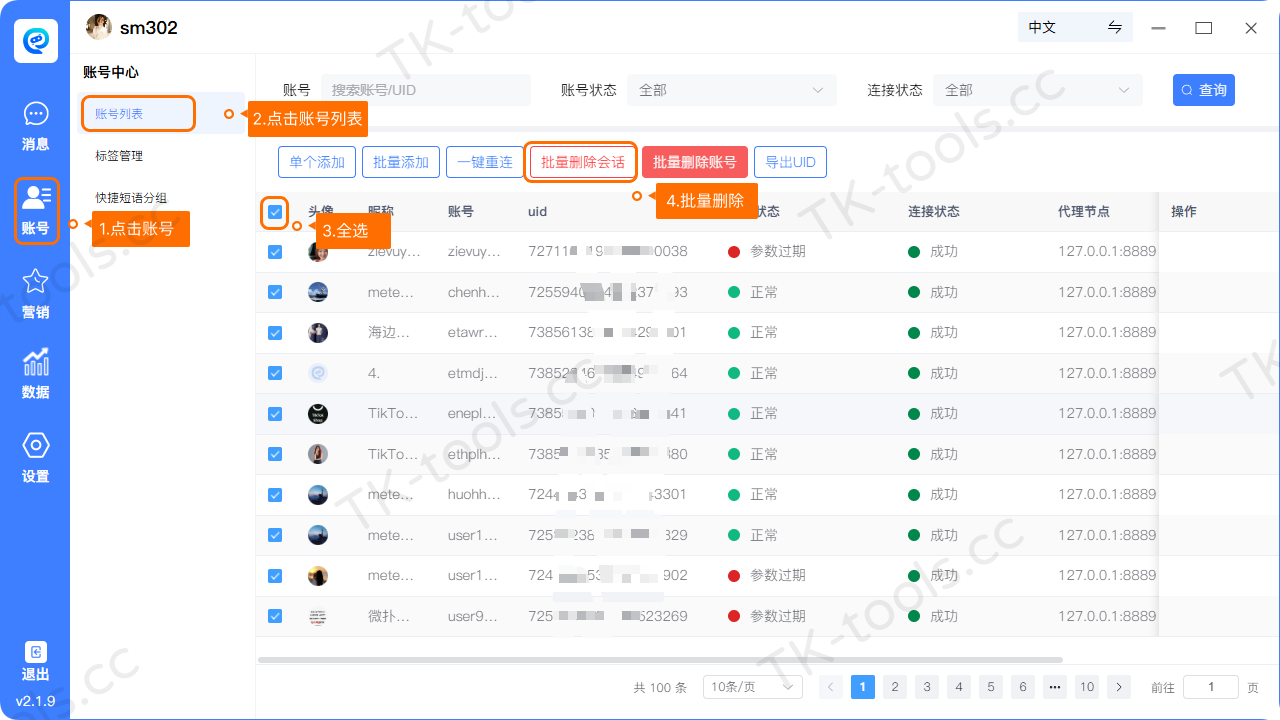Screen dimensions: 1280x720
Task: Uncheck the chenh account row checkbox
Action: 275,292
